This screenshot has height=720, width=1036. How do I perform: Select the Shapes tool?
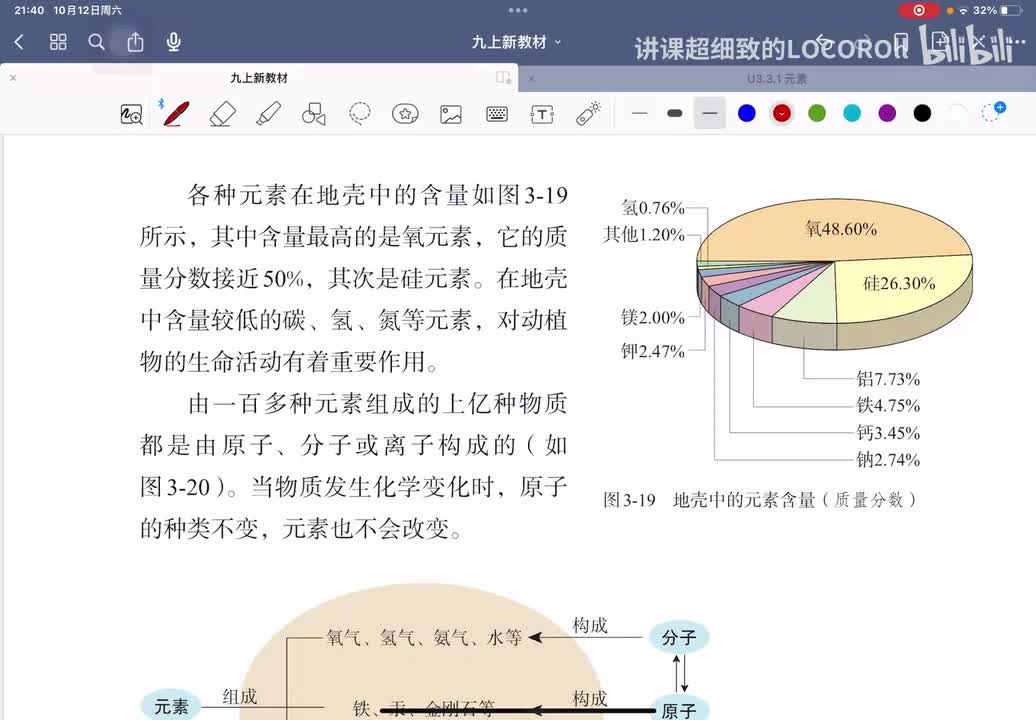pyautogui.click(x=314, y=114)
